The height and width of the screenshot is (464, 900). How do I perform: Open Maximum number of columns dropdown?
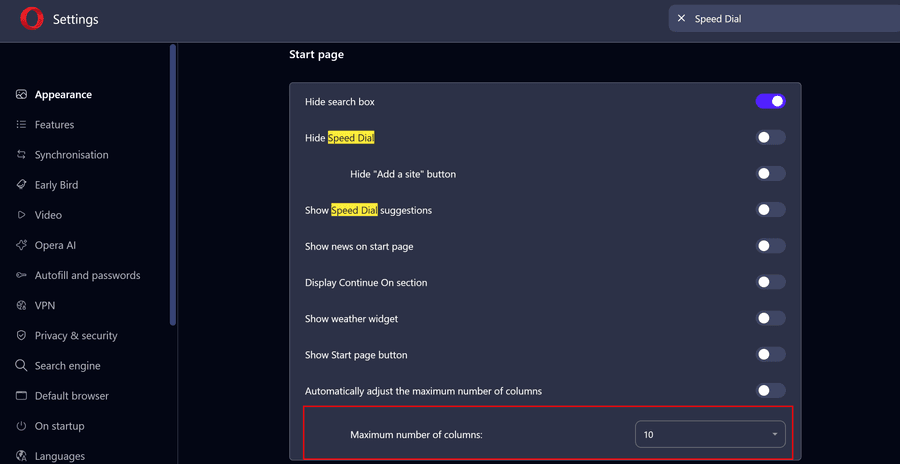(x=710, y=434)
